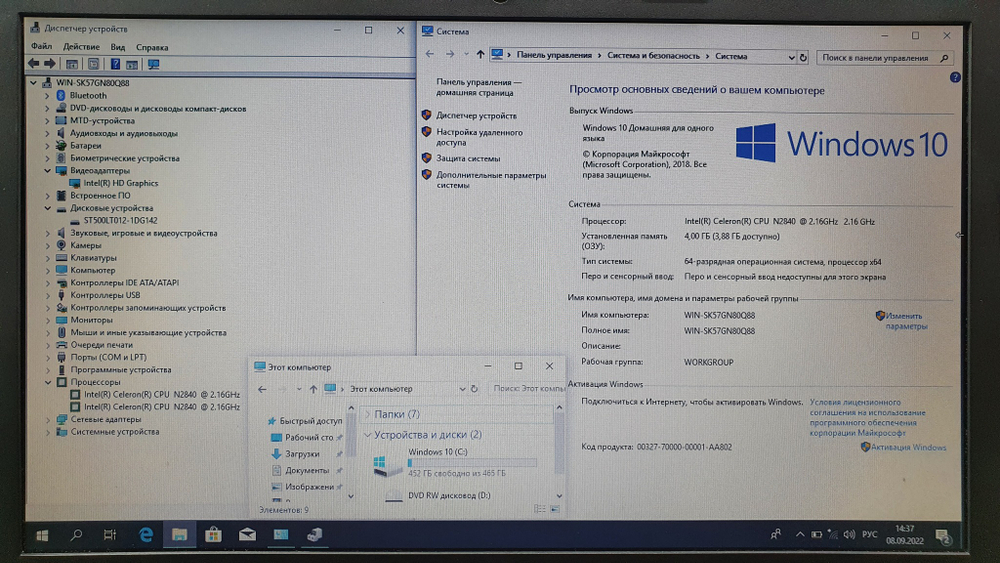
Task: Open Дополнительные параметры системы link
Action: (x=491, y=180)
